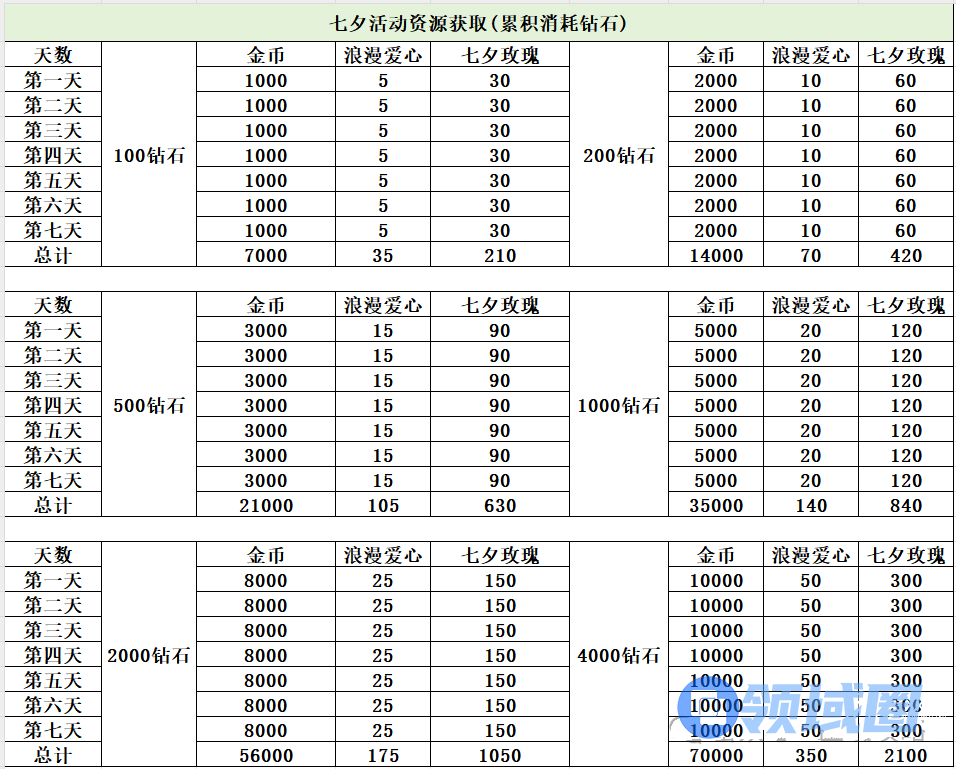Select the hearts total cell showing 105
The width and height of the screenshot is (956, 769).
pyautogui.click(x=383, y=505)
